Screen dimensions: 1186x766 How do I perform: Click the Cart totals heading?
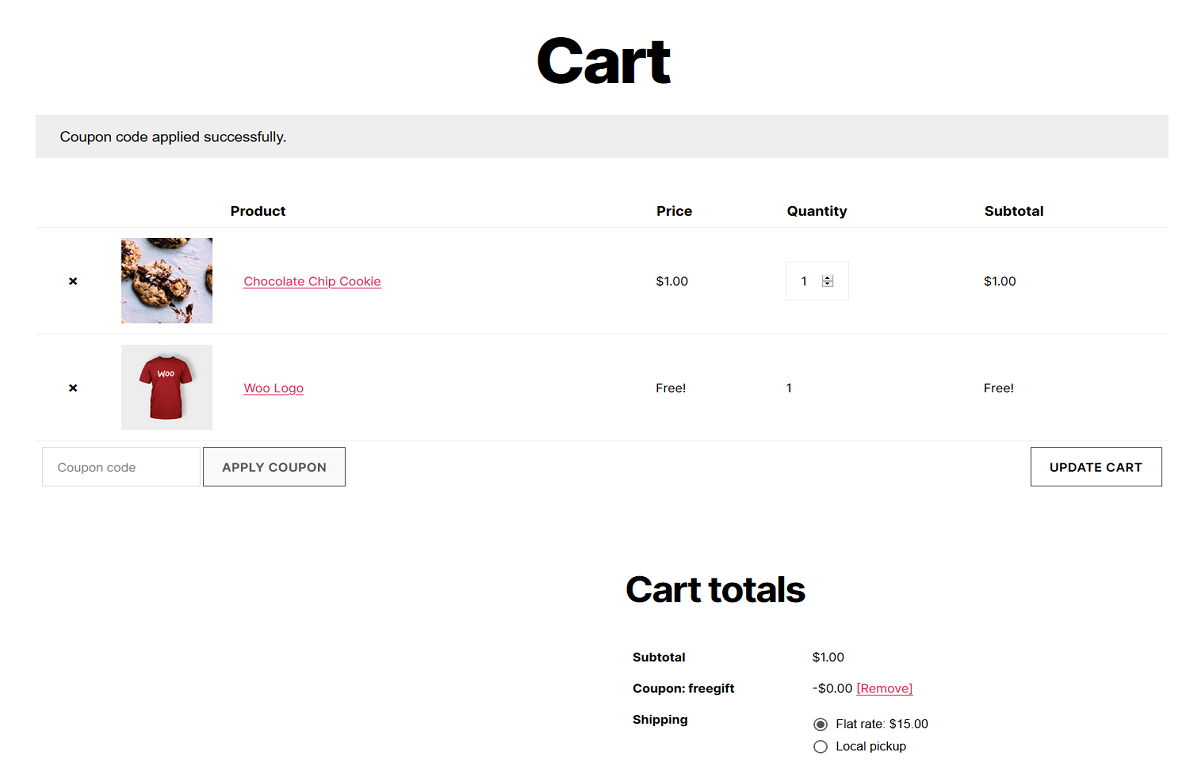(715, 589)
